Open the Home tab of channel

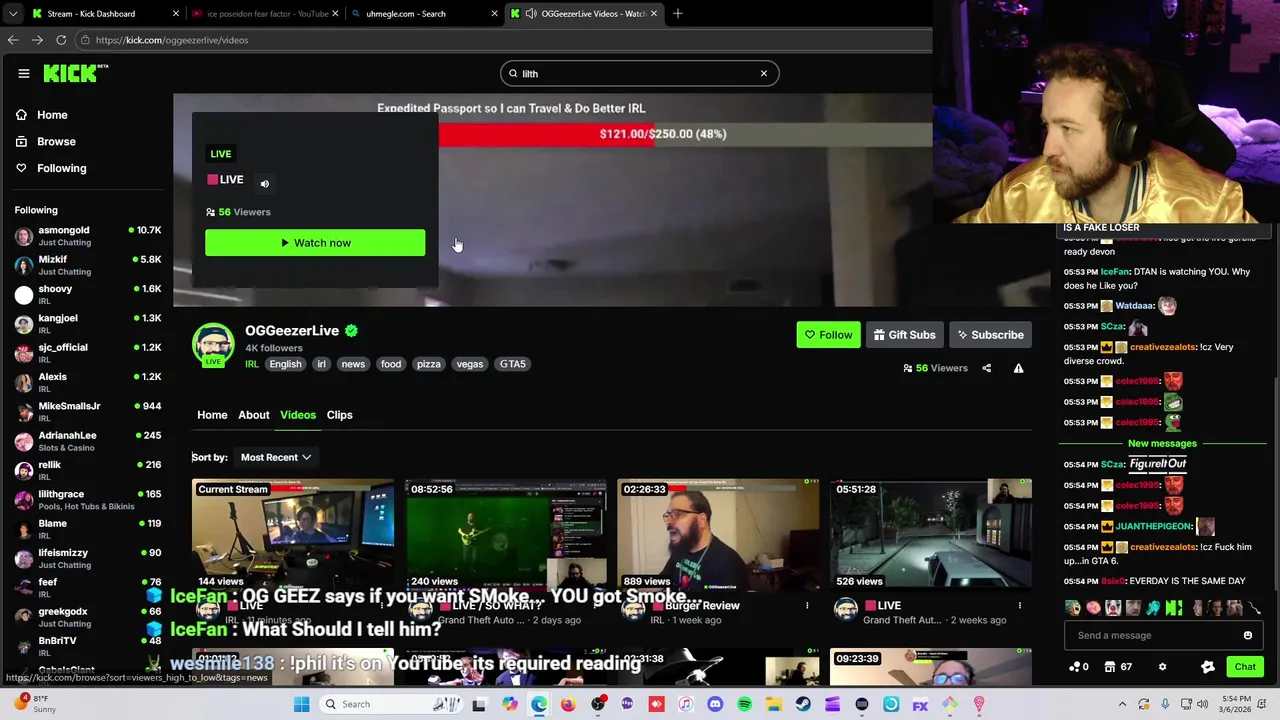coord(212,415)
